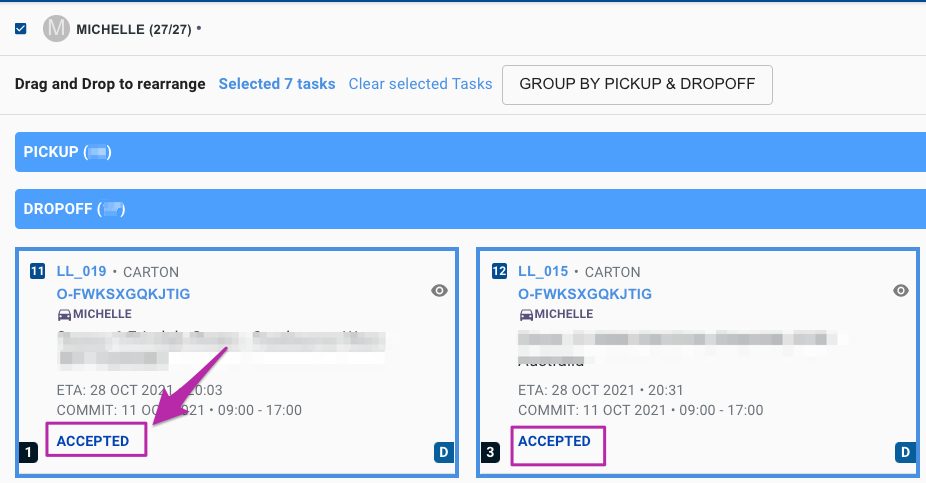
Task: Click the D dropoff badge on LL_015 card
Action: [x=905, y=453]
